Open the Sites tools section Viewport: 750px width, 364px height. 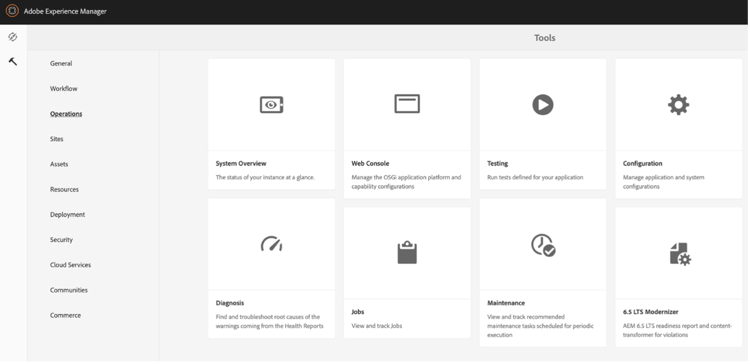tap(56, 139)
